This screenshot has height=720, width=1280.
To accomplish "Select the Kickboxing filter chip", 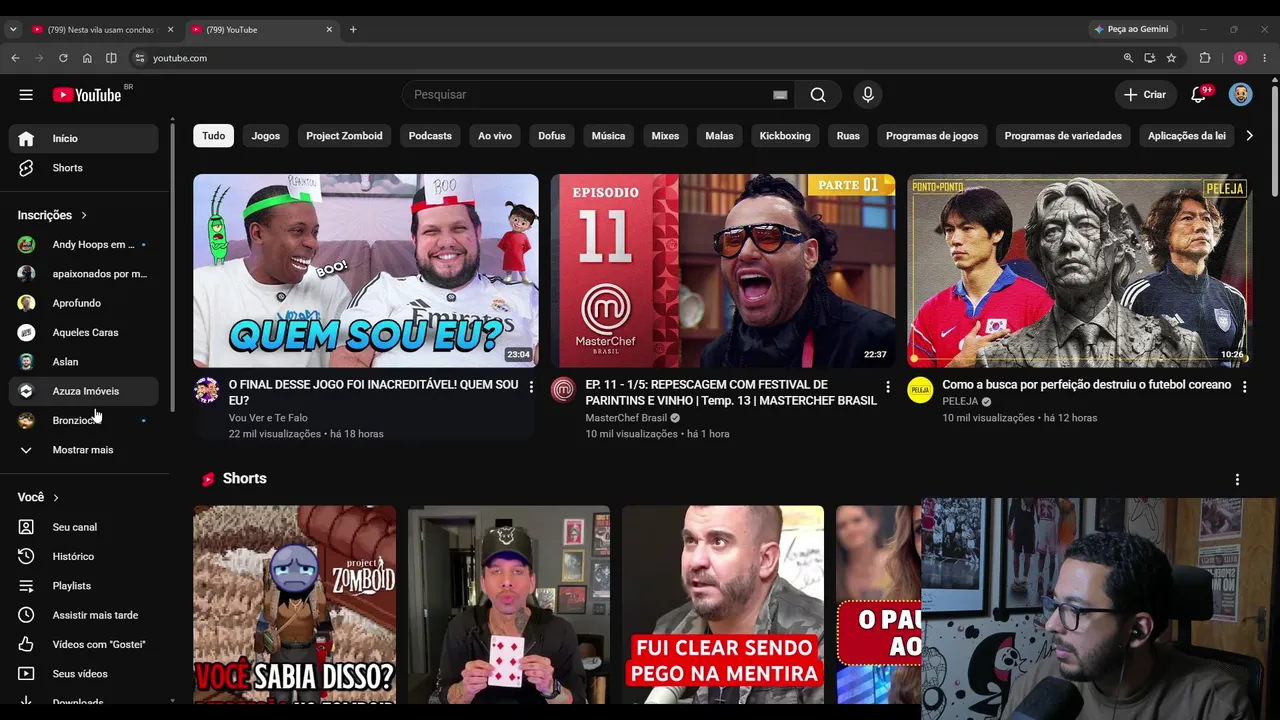I will coord(785,136).
